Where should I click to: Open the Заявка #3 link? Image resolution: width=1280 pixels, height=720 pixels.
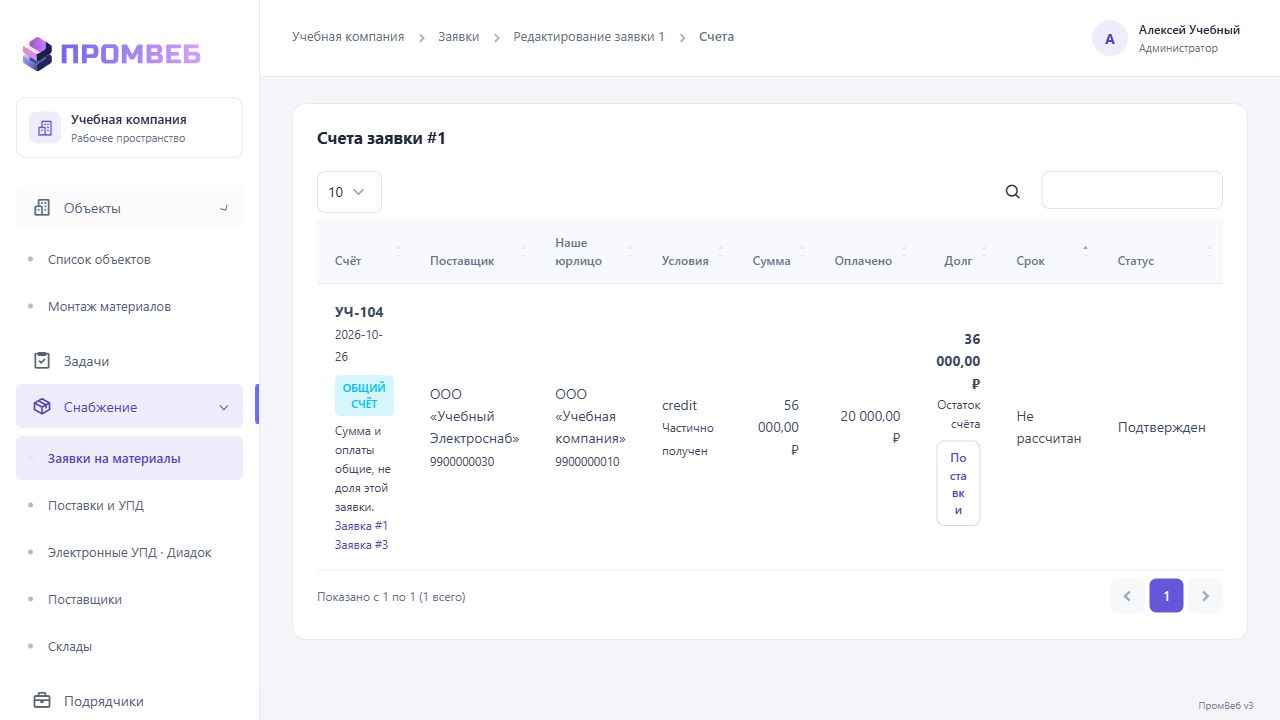pos(362,545)
